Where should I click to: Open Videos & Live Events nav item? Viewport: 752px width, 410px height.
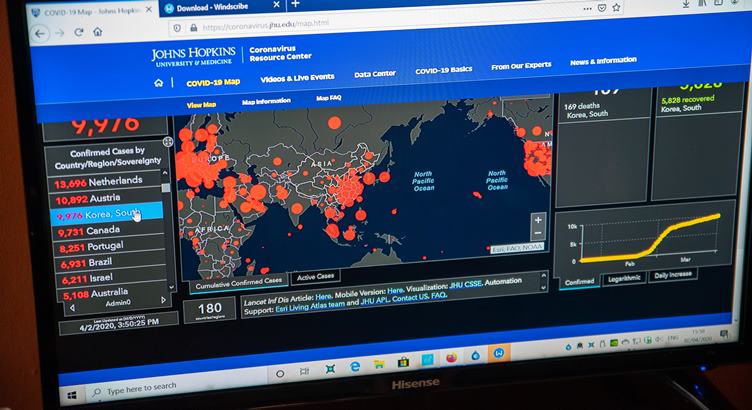tap(297, 78)
